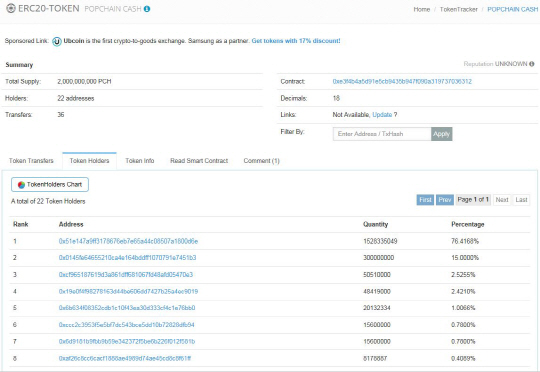Open the Read Smart Contract tab
This screenshot has width=540, height=372.
pyautogui.click(x=199, y=161)
